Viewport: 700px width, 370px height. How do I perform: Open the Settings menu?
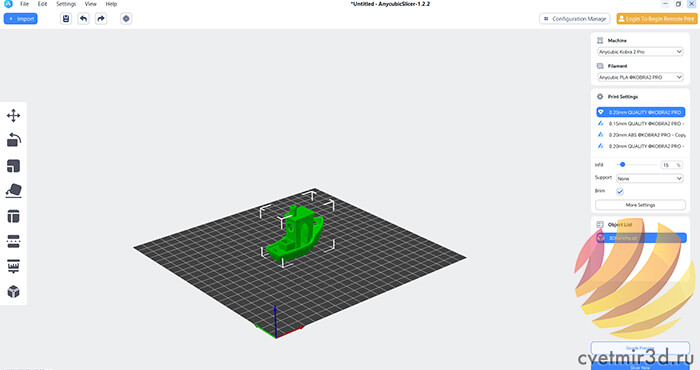click(66, 4)
